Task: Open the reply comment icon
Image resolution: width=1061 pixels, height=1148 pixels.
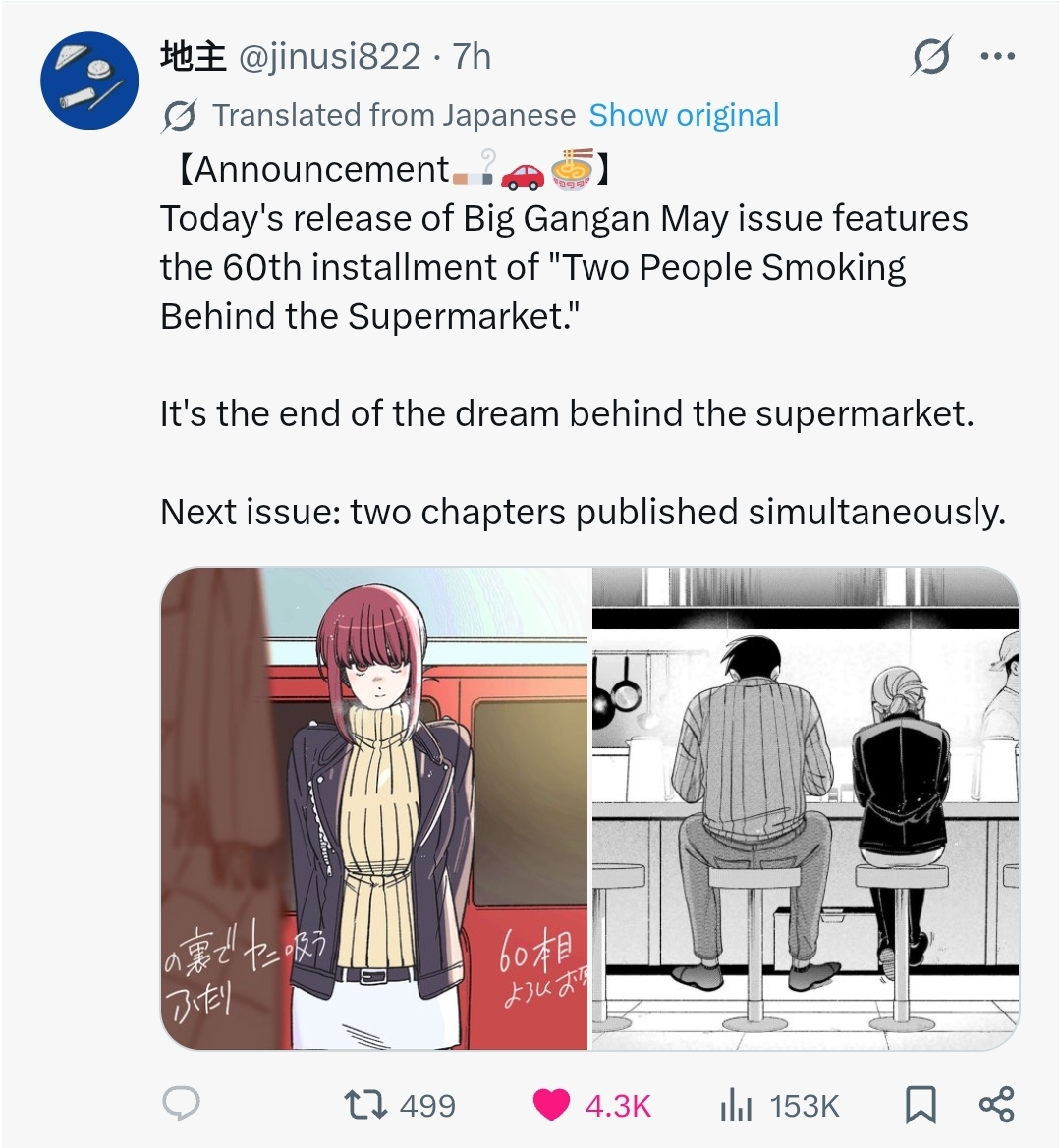Action: (x=181, y=1104)
